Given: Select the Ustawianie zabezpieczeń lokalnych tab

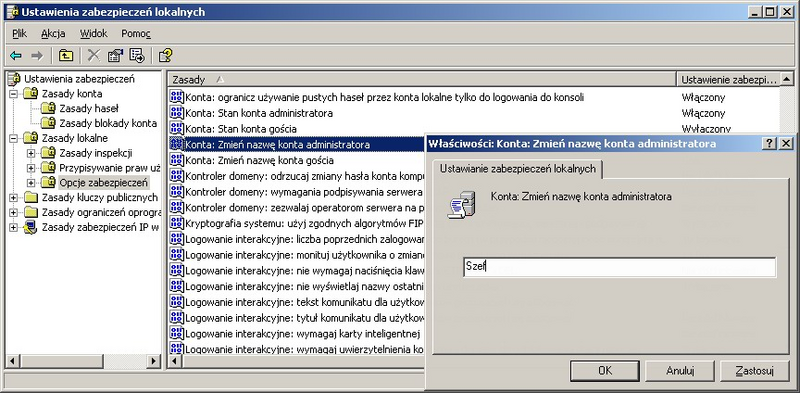Looking at the screenshot, I should [x=517, y=169].
